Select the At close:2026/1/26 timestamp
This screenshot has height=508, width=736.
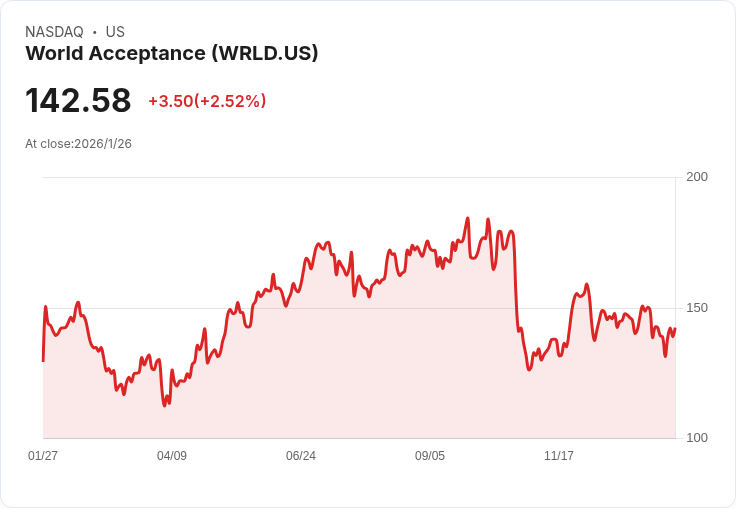point(78,144)
